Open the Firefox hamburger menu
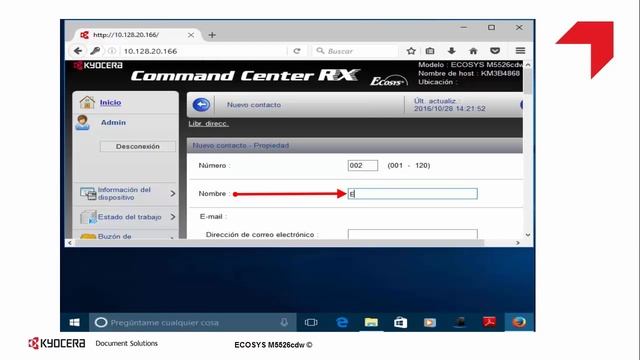 [520, 51]
